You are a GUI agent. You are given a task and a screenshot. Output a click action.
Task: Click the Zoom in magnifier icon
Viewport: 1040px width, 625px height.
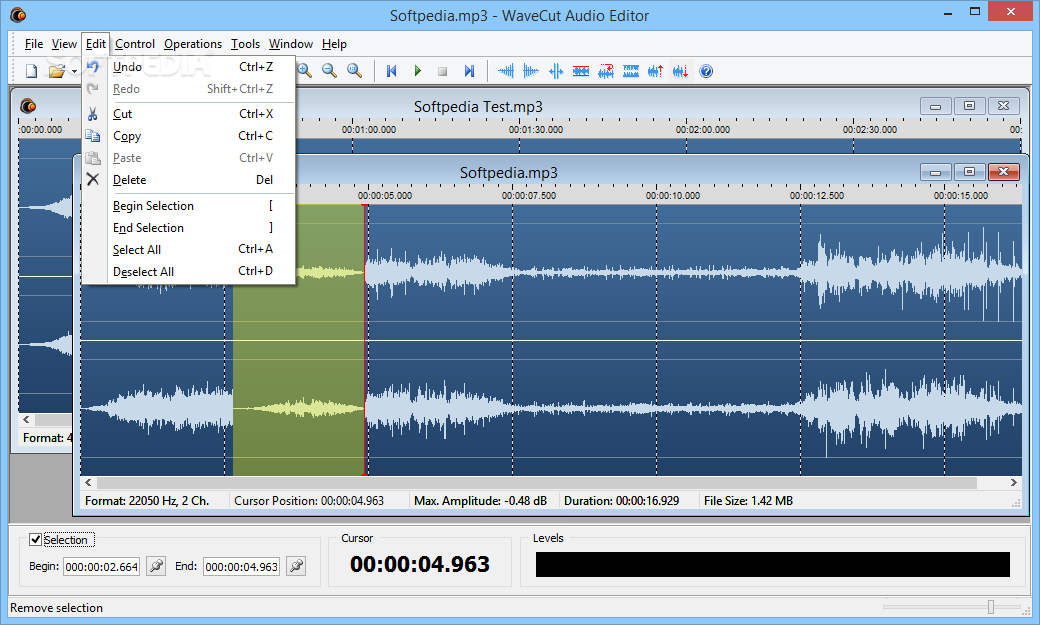click(x=304, y=71)
